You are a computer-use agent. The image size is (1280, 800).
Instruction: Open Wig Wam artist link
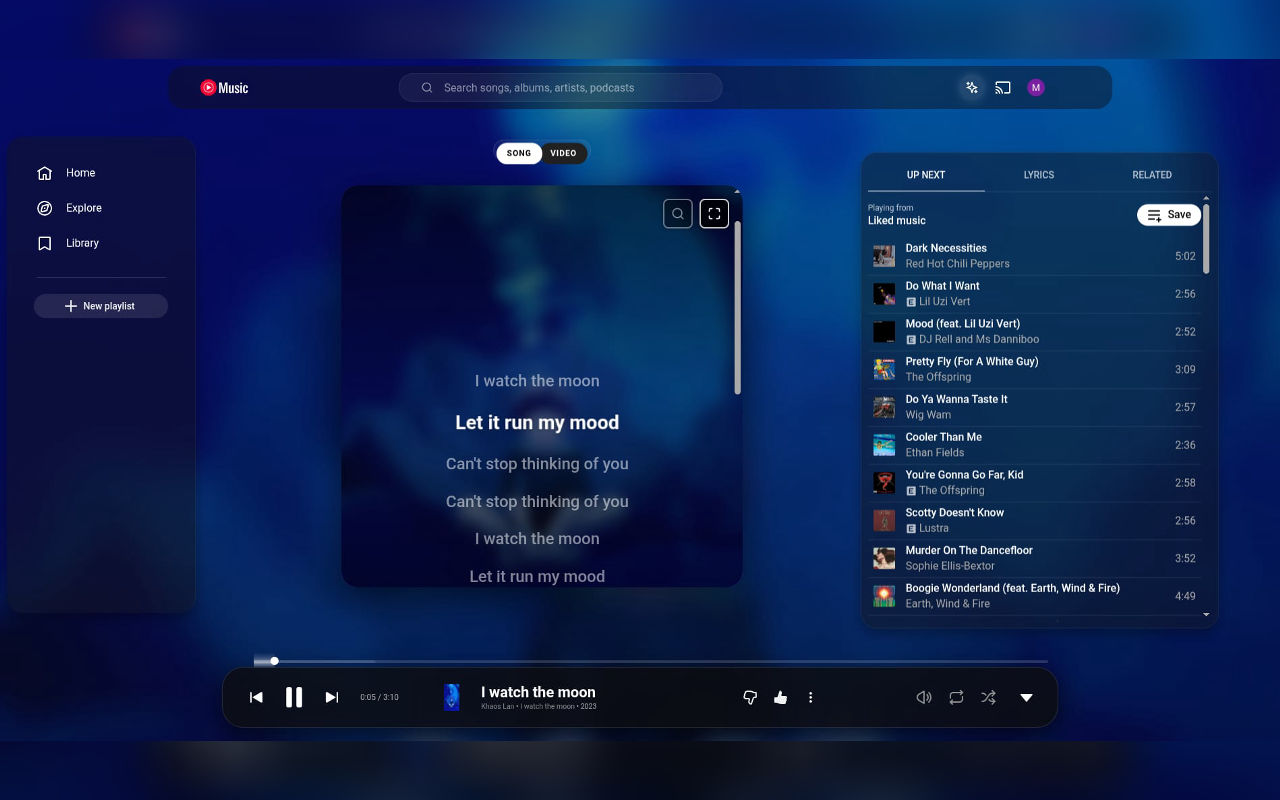[x=928, y=415]
